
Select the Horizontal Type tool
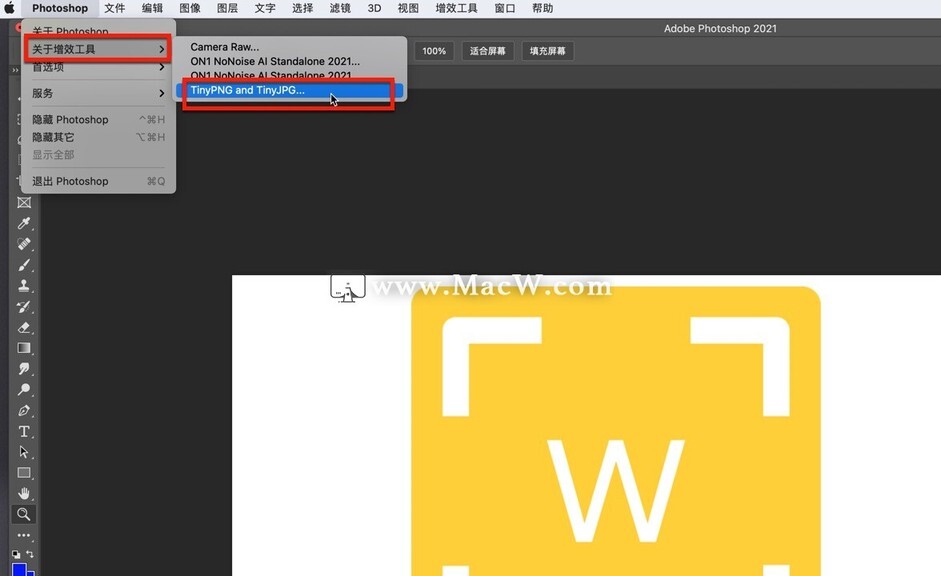tap(24, 431)
